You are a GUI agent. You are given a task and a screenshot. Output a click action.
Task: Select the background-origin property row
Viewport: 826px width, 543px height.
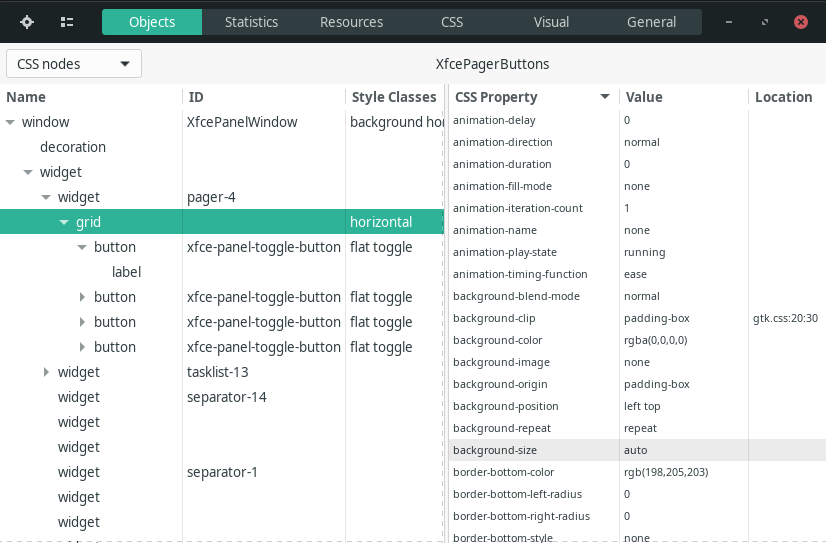tap(637, 384)
